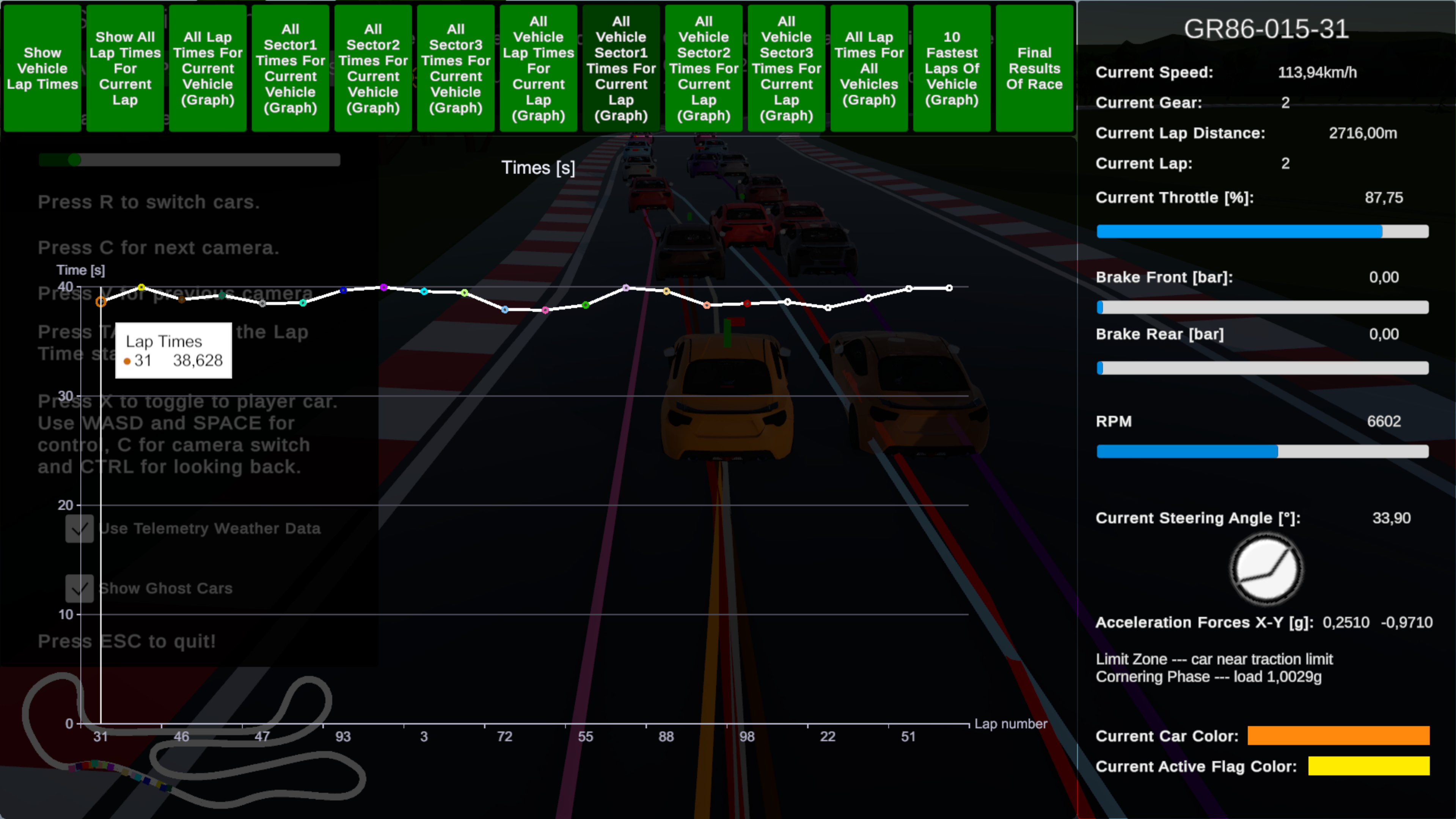Click the green slider handle at top left
Image resolution: width=1456 pixels, height=819 pixels.
pos(75,160)
